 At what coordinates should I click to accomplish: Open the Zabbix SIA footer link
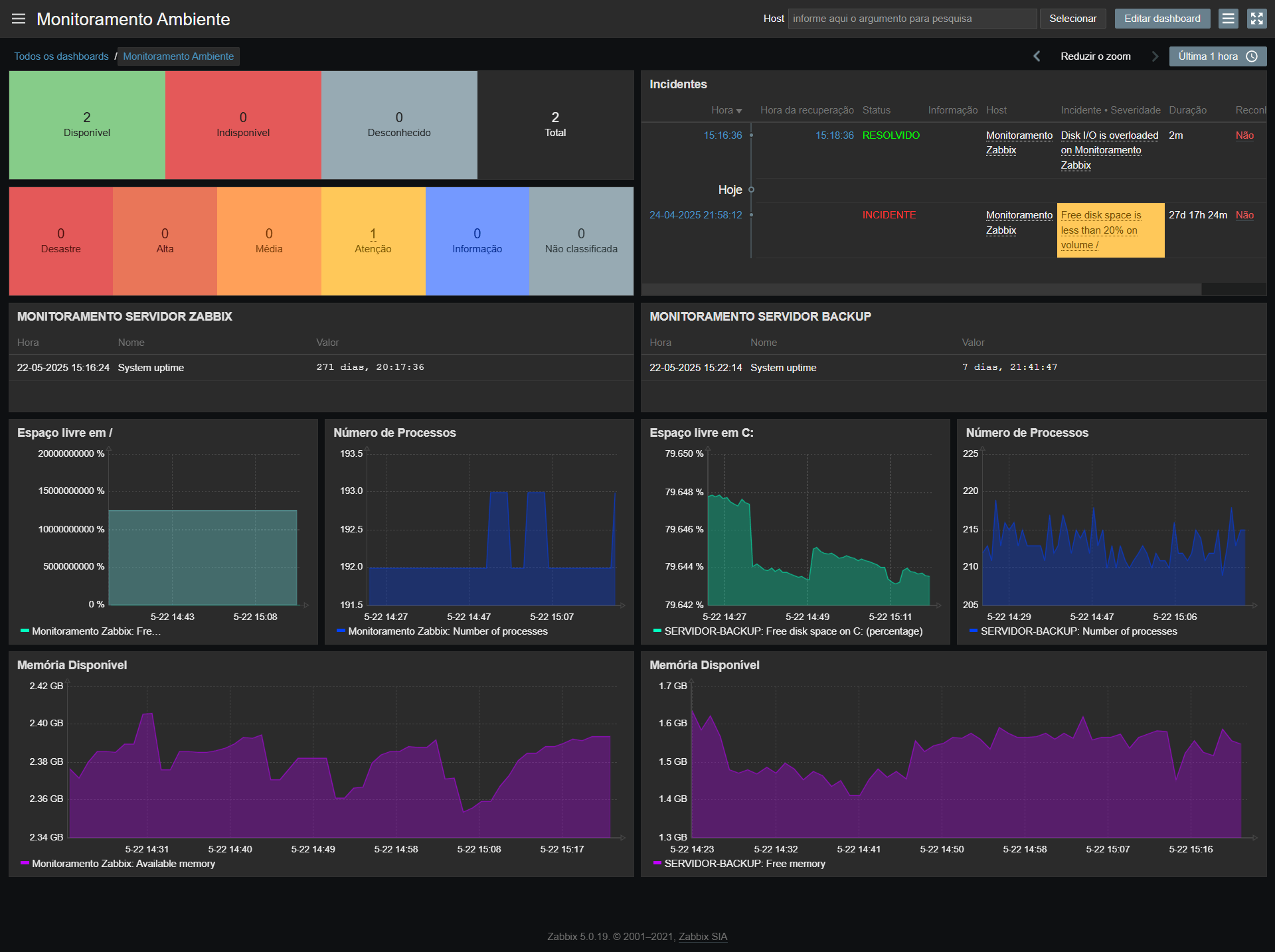703,937
